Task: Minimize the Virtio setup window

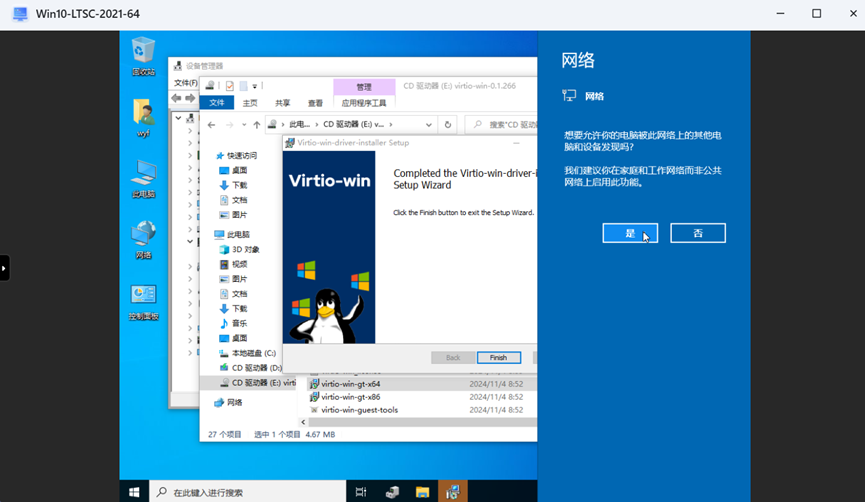Action: (x=516, y=143)
